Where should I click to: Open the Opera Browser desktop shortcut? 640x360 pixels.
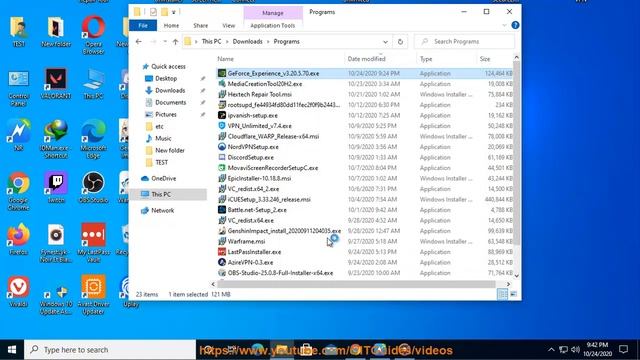pyautogui.click(x=93, y=35)
